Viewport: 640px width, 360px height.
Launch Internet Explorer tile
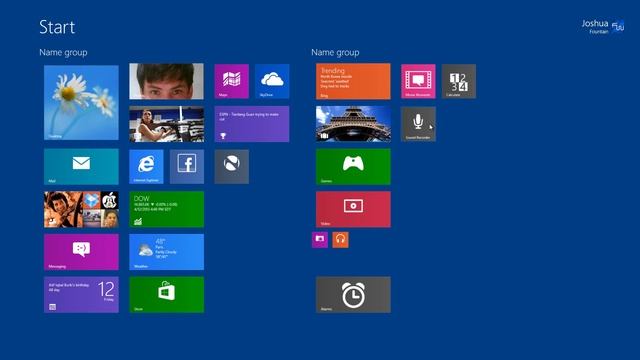(x=146, y=167)
